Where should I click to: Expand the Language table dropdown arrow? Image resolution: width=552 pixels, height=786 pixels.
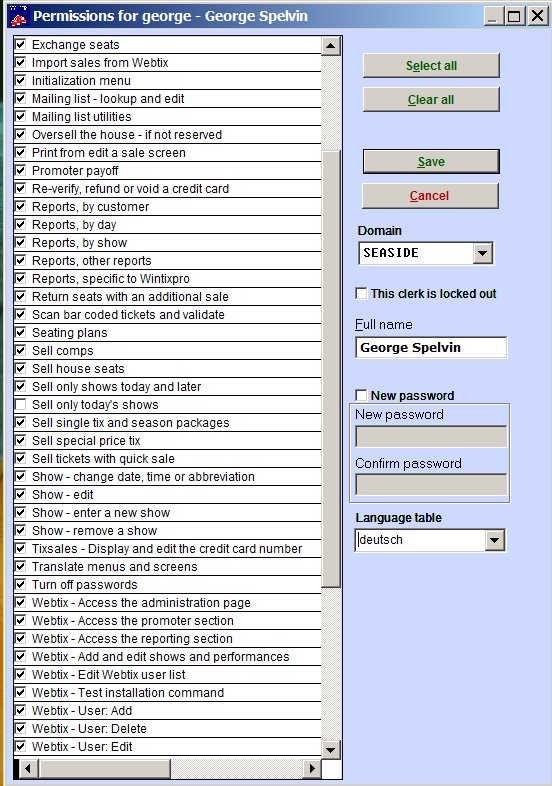pyautogui.click(x=494, y=540)
